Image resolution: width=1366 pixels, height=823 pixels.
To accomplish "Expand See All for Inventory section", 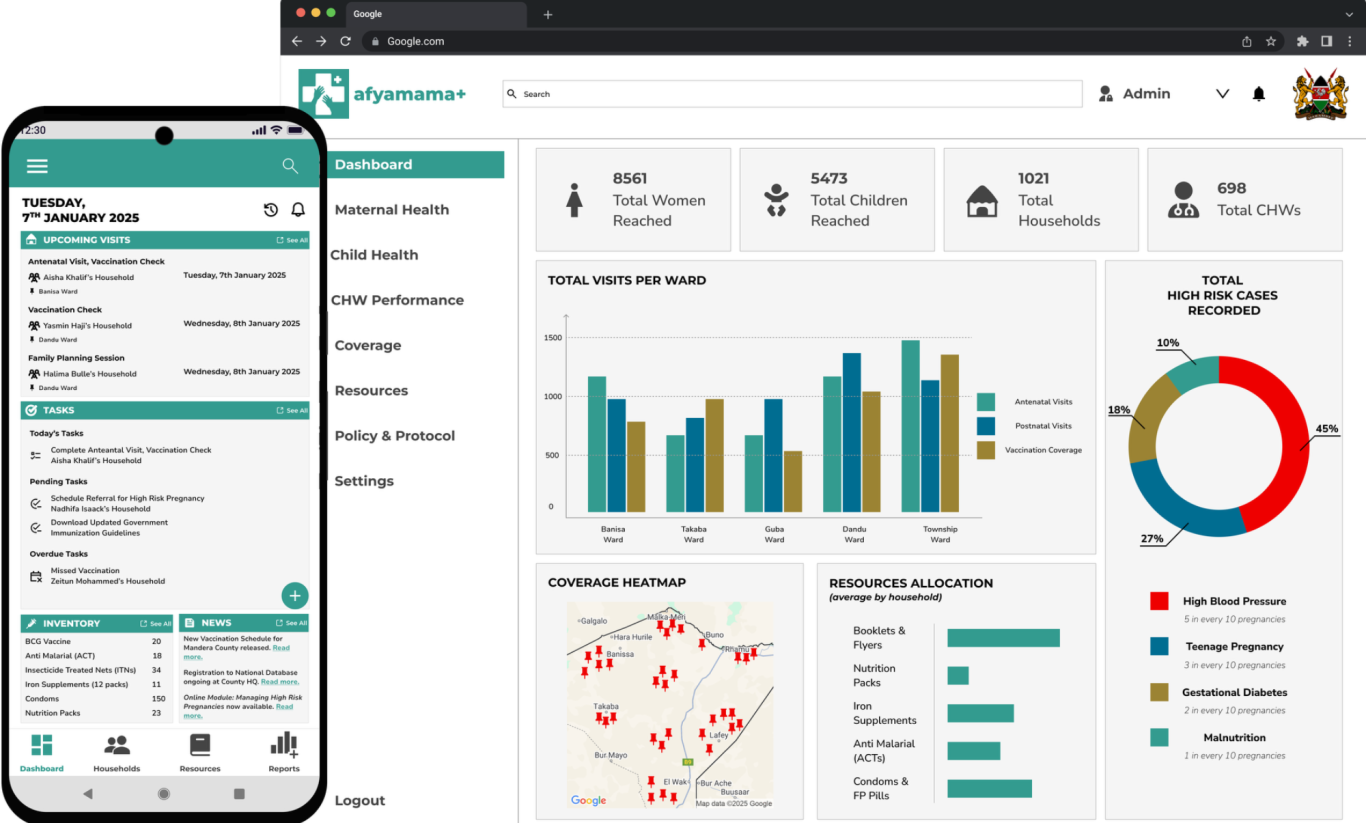I will coord(156,623).
